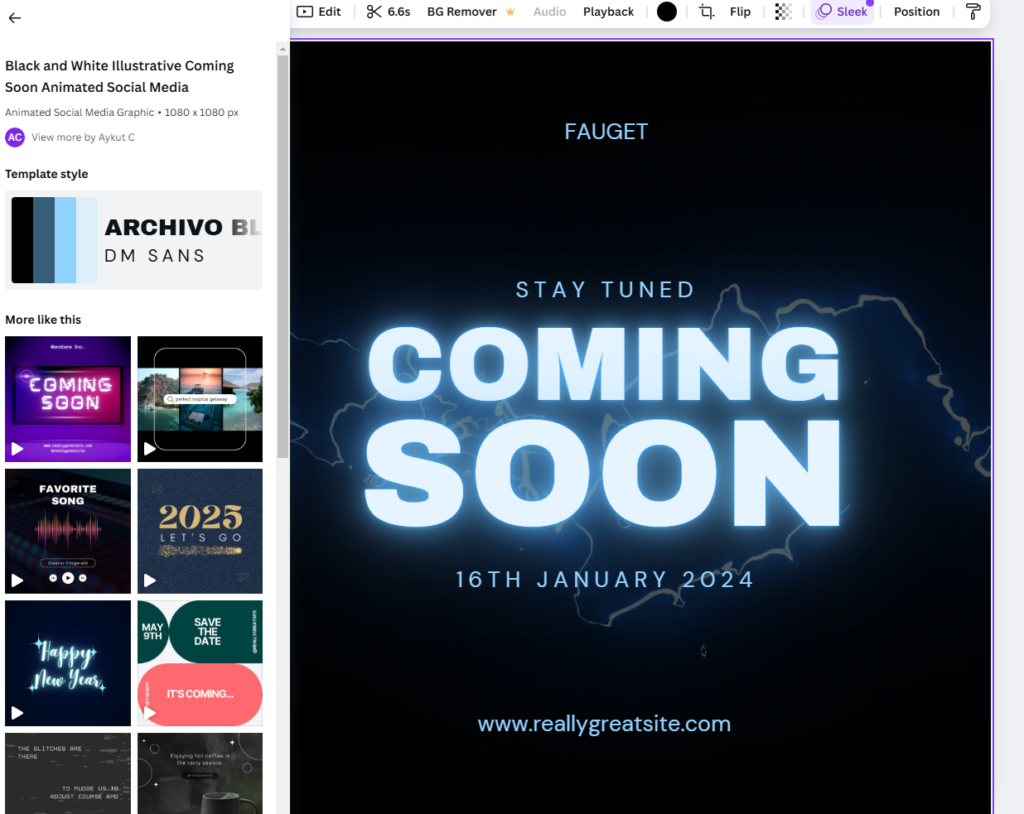Click the Edit video icon
This screenshot has height=814, width=1024.
click(x=304, y=12)
